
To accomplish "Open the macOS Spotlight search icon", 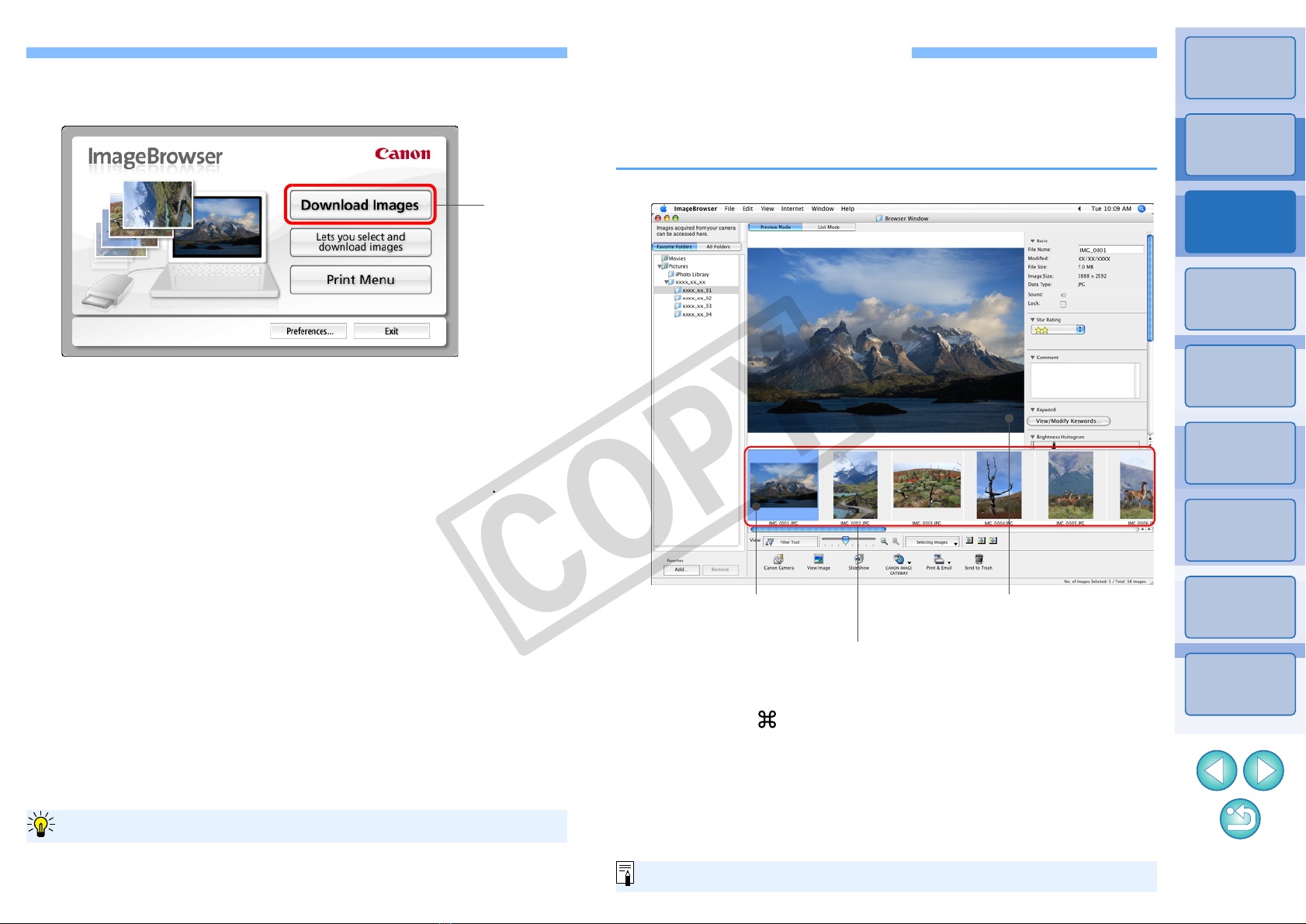I will (1141, 209).
